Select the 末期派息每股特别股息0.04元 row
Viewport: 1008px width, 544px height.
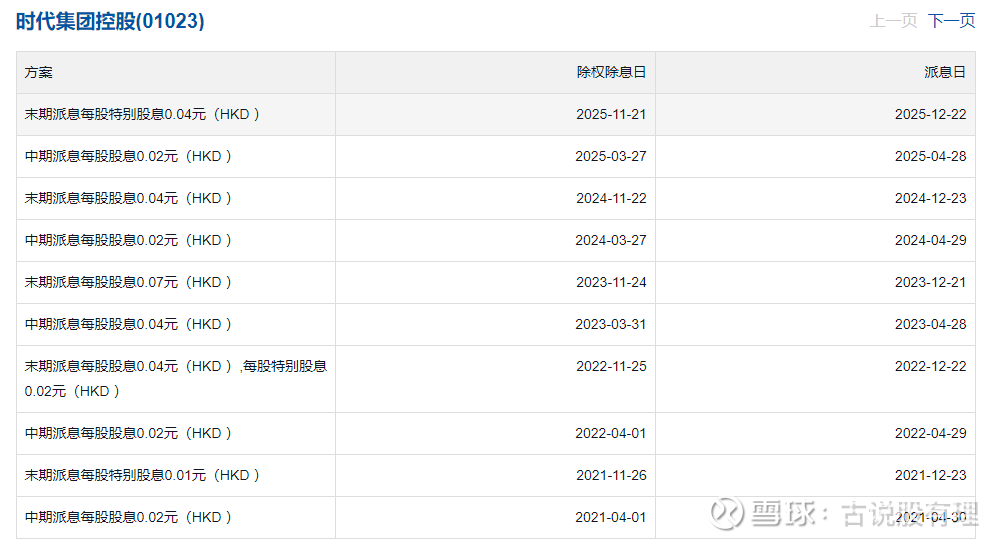click(x=142, y=115)
